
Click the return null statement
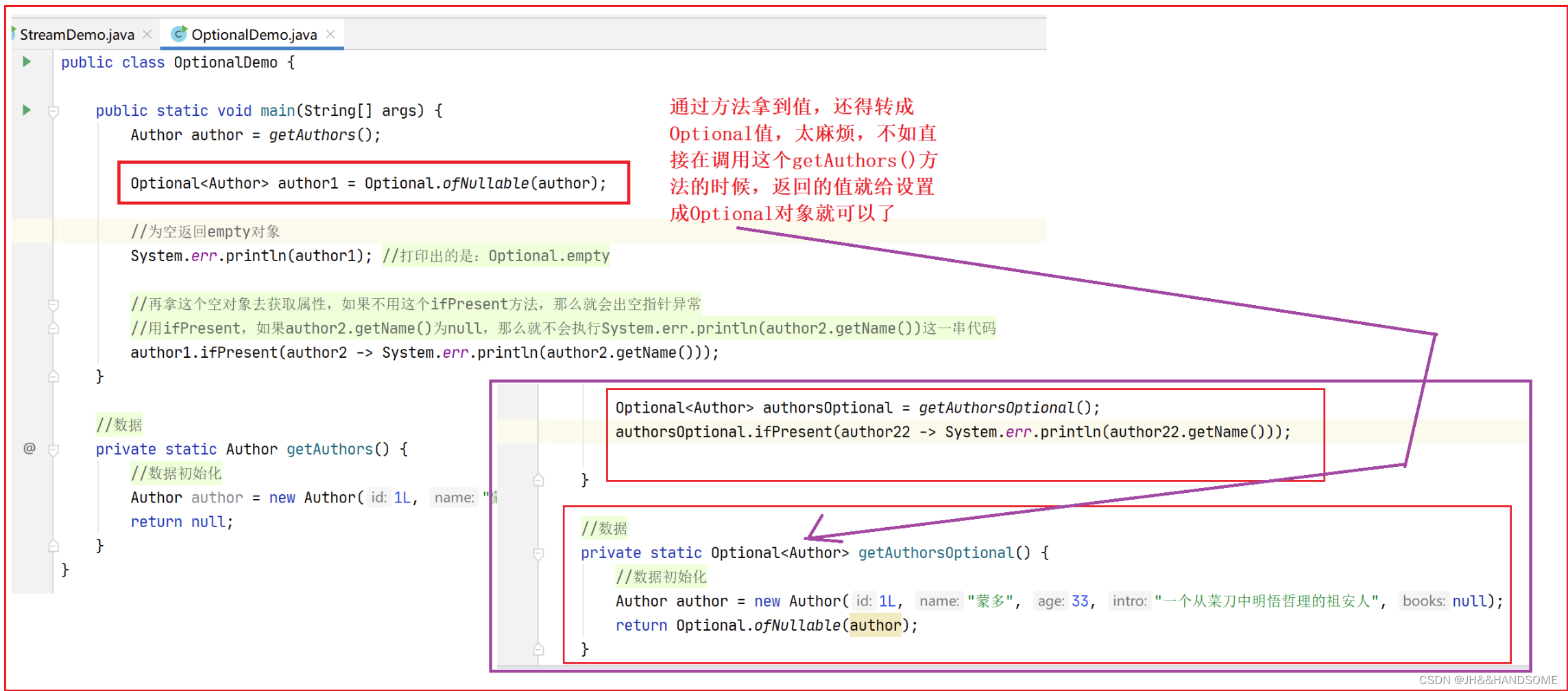click(x=182, y=522)
